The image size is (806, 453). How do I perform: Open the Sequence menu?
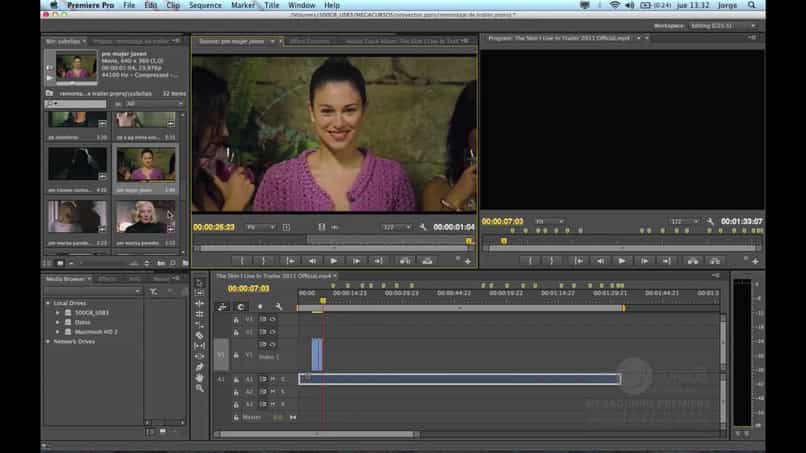205,5
